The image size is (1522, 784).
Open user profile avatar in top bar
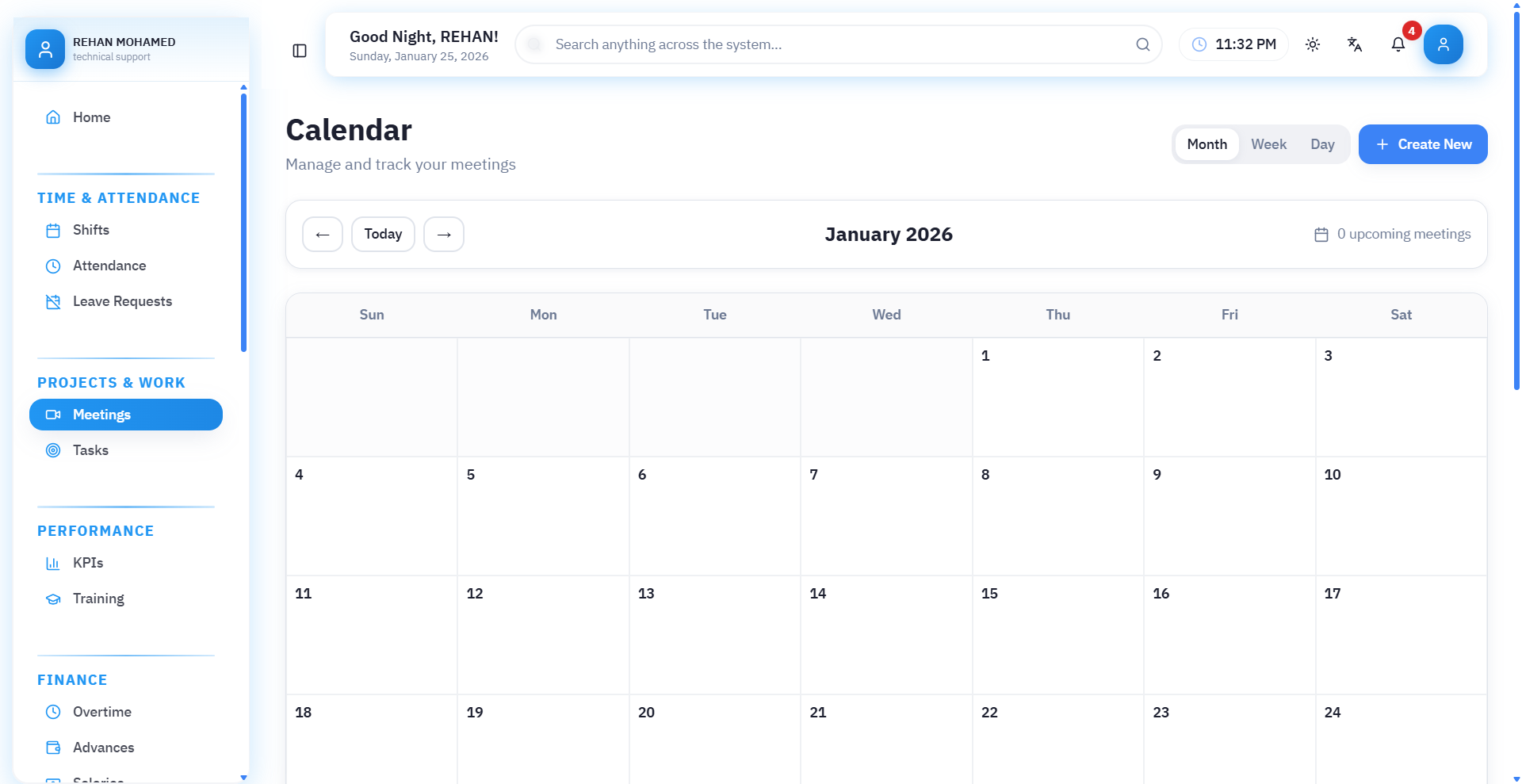1443,44
